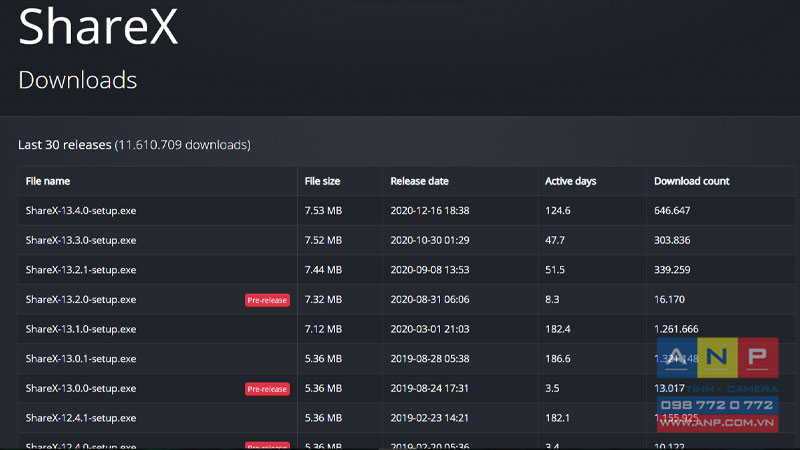Click the File name column header
This screenshot has width=800, height=450.
point(48,181)
